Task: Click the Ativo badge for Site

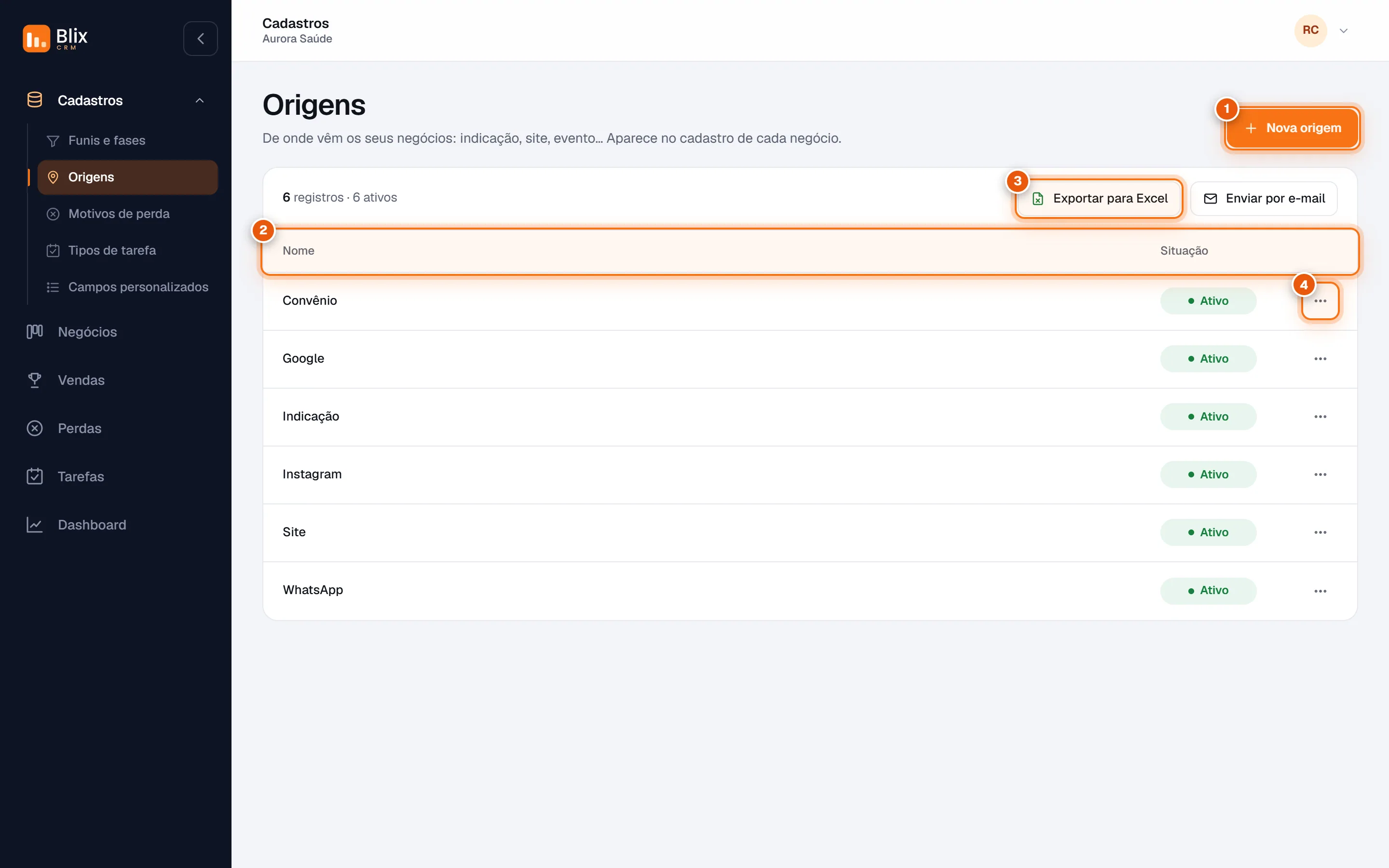Action: click(1208, 533)
